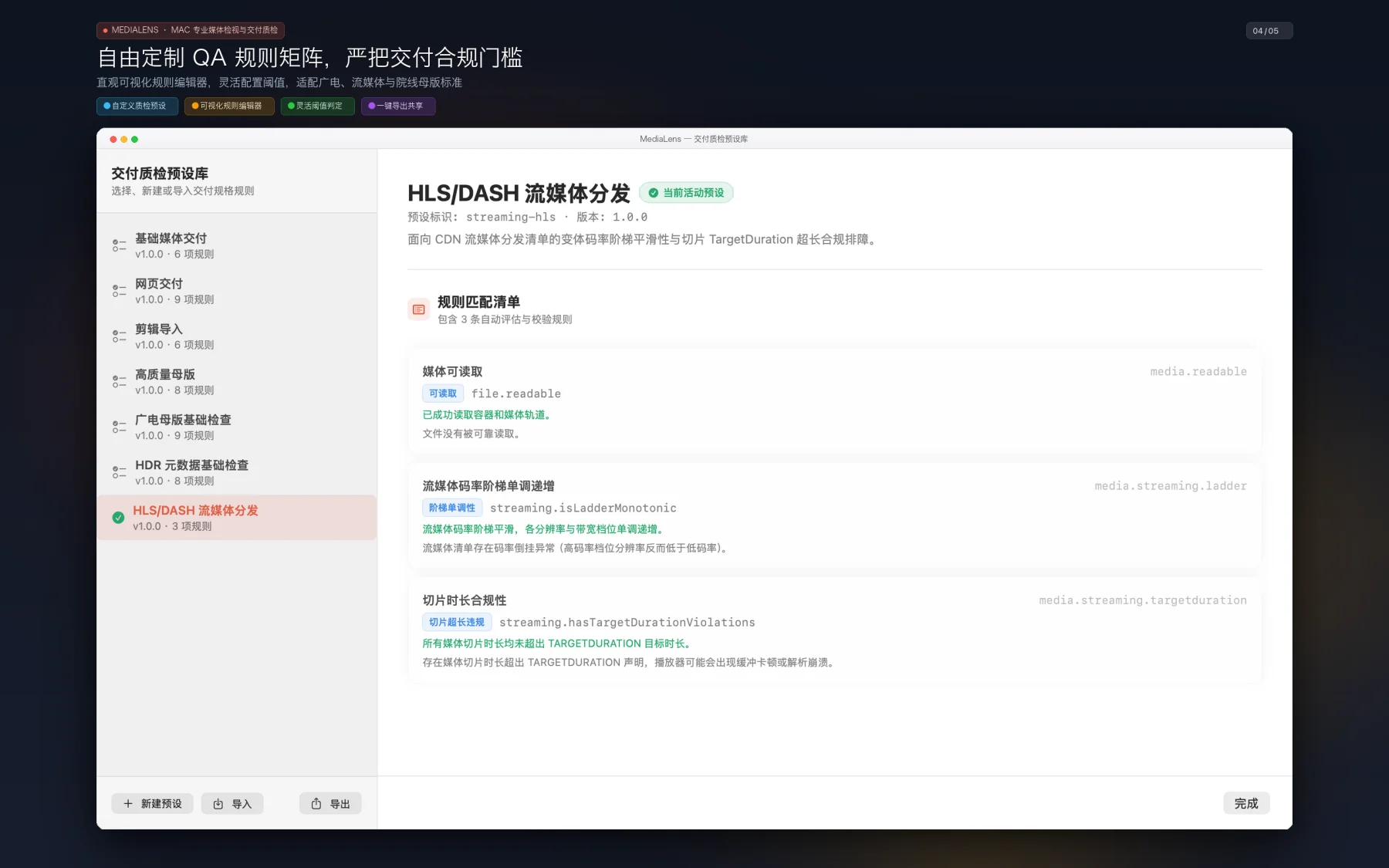Image resolution: width=1389 pixels, height=868 pixels.
Task: Click the 自定义质检预设 feature chip
Action: (137, 106)
